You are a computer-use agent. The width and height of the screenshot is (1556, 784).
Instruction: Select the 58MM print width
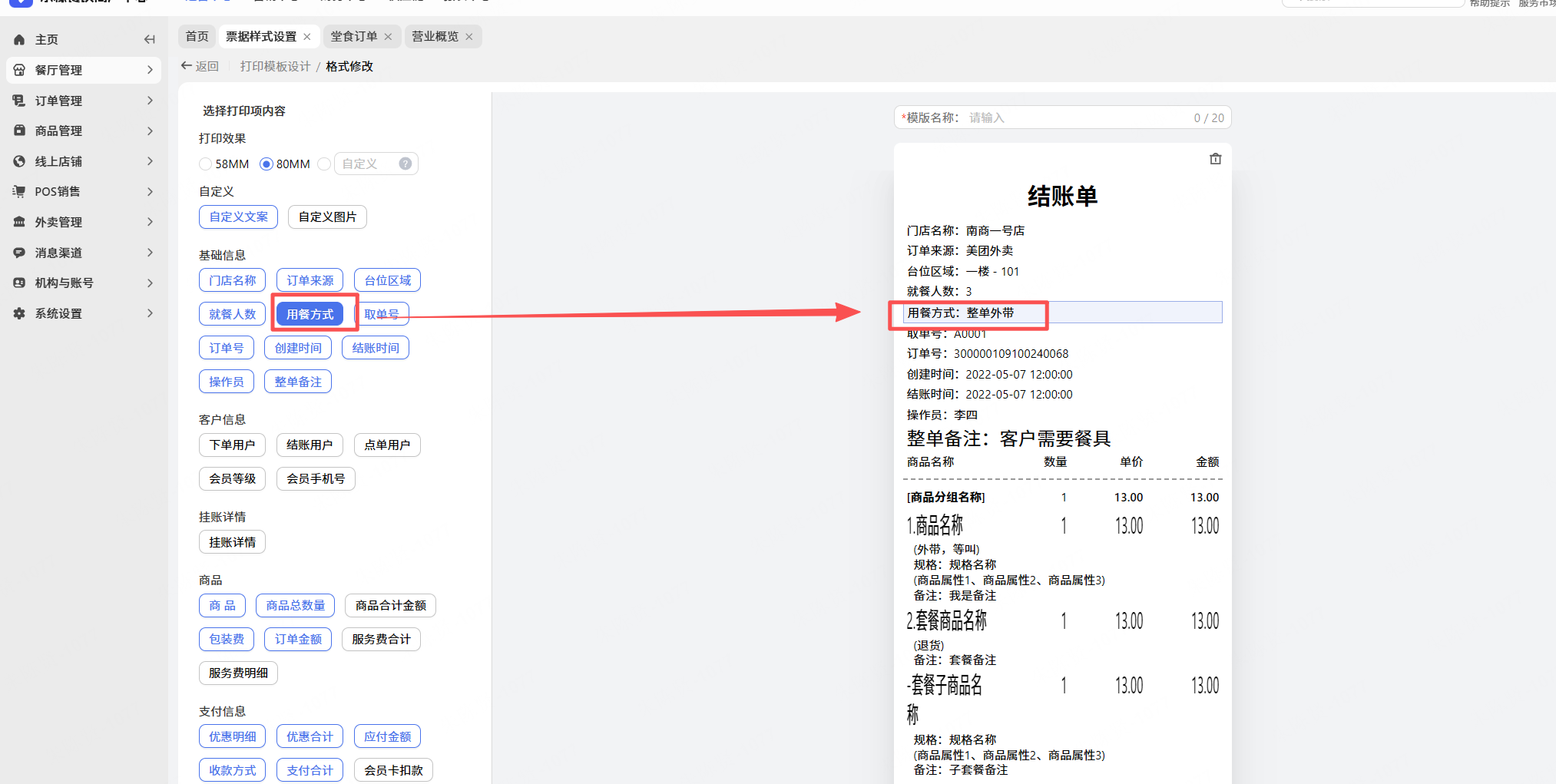click(205, 164)
